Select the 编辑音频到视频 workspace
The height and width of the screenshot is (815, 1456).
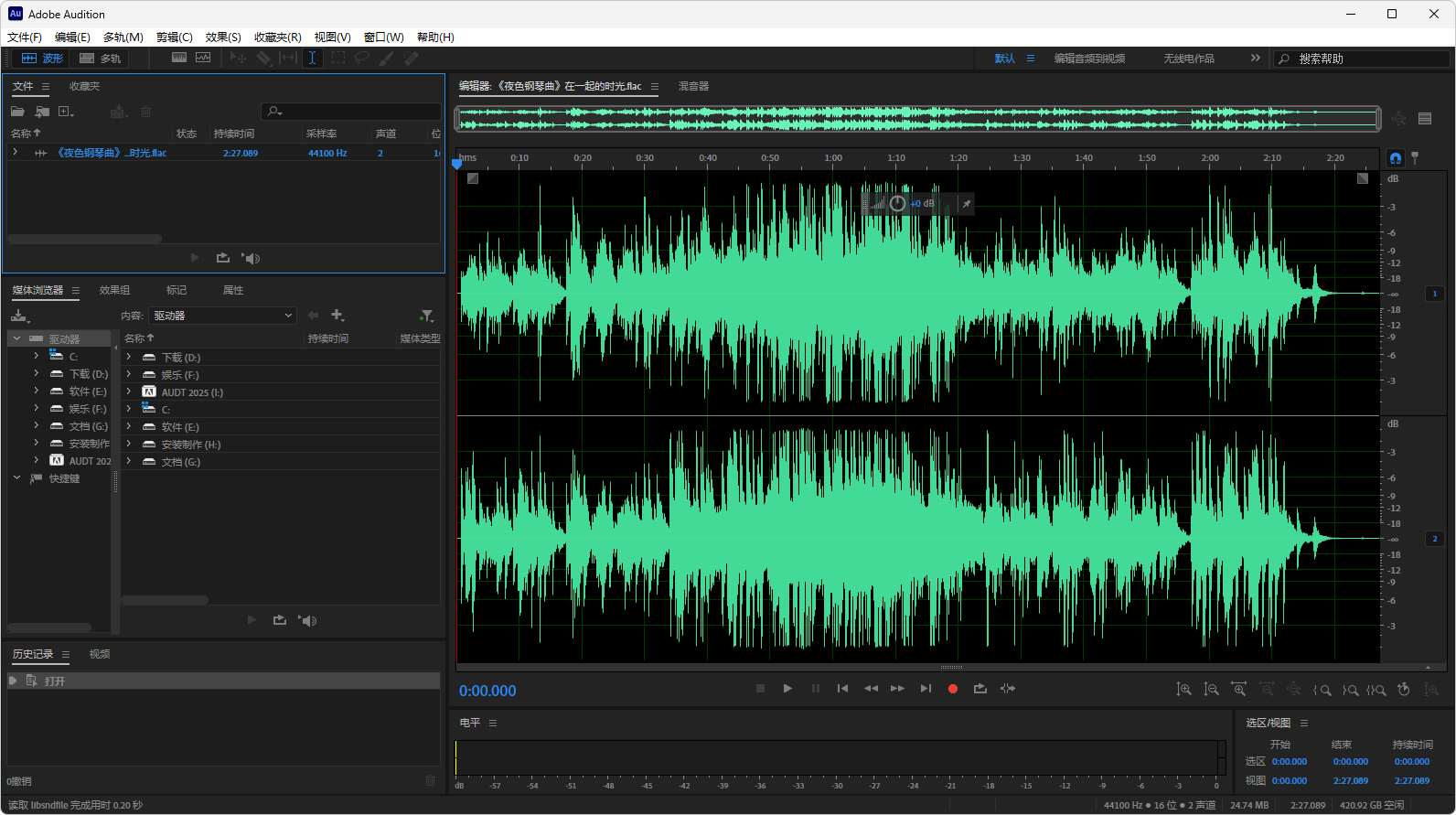coord(1089,59)
